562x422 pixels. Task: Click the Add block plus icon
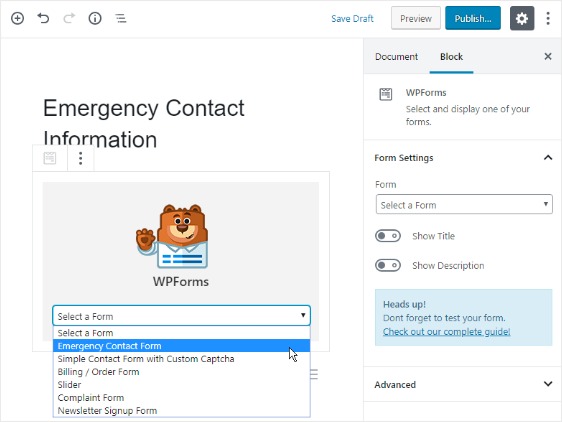coord(17,18)
